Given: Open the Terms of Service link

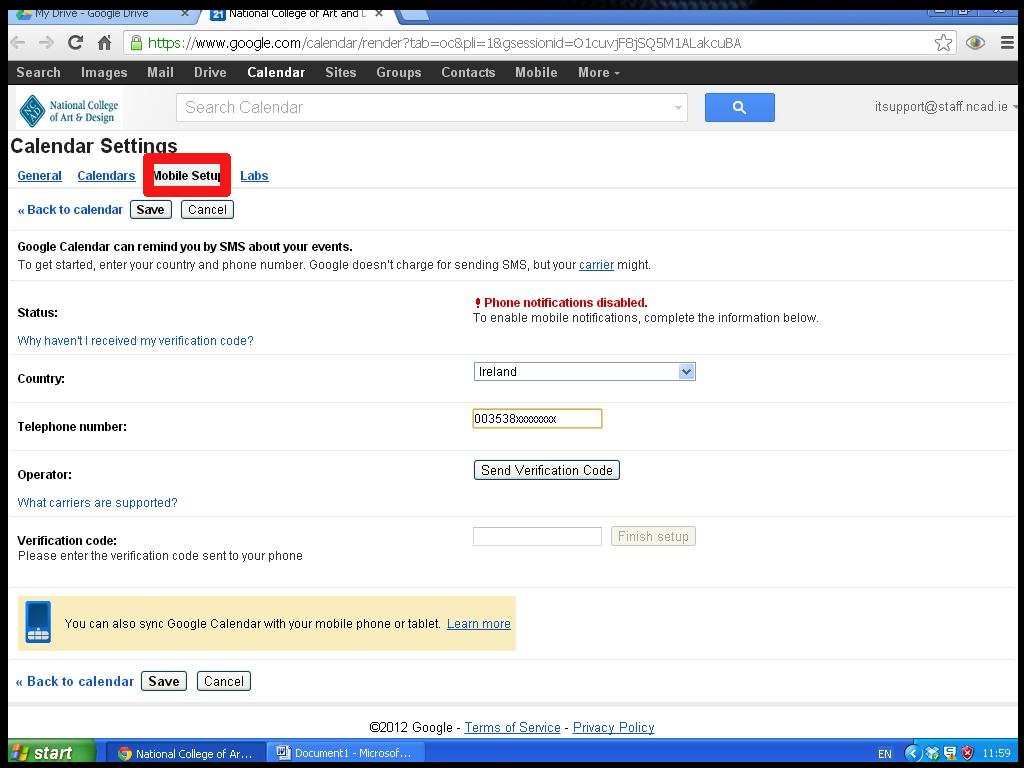Looking at the screenshot, I should (513, 728).
